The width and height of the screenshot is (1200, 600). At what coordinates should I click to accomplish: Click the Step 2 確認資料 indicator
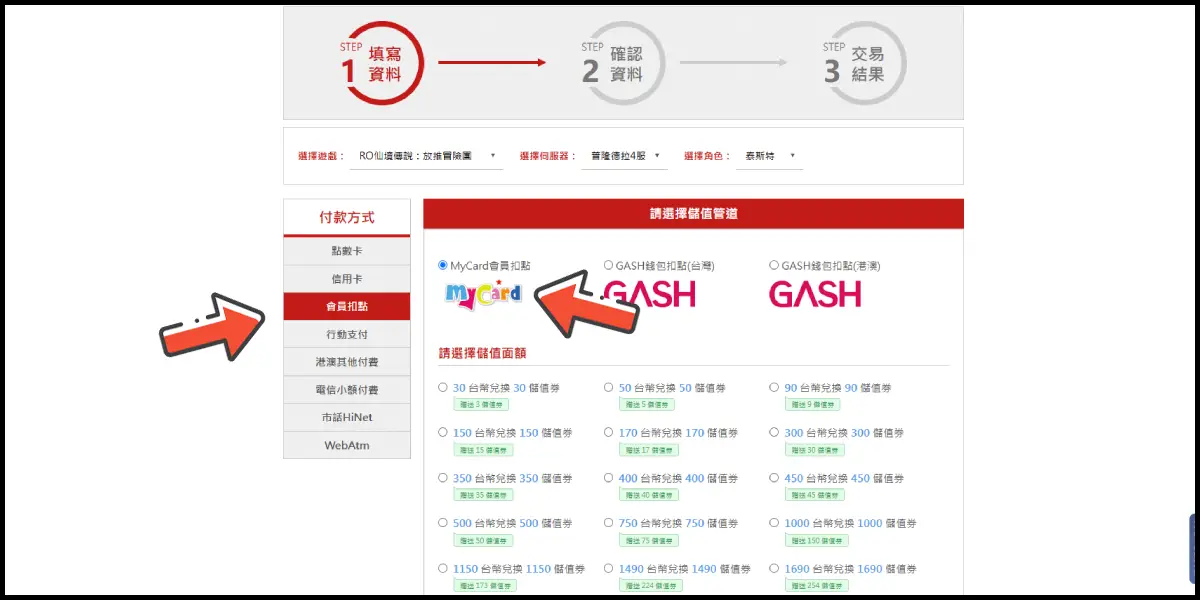(x=623, y=63)
